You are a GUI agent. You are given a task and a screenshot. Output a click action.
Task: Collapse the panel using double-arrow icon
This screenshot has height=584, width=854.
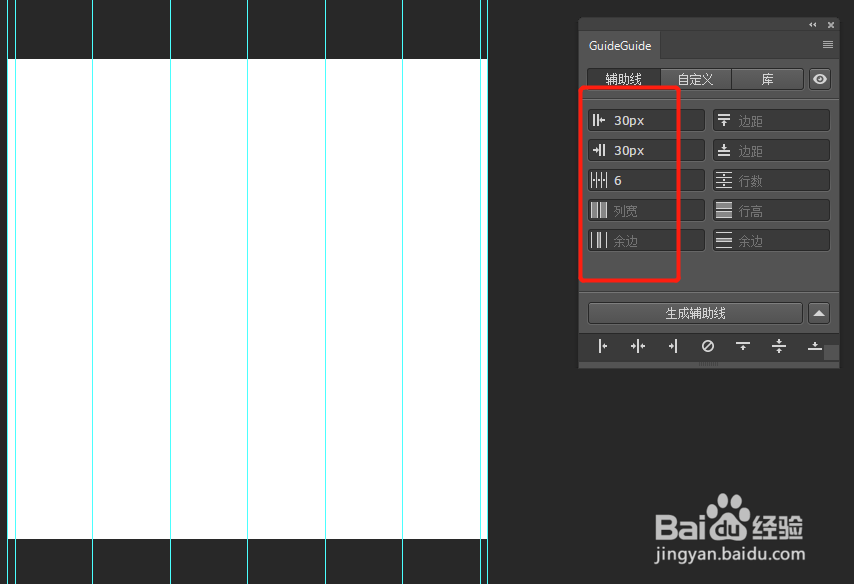pyautogui.click(x=813, y=25)
